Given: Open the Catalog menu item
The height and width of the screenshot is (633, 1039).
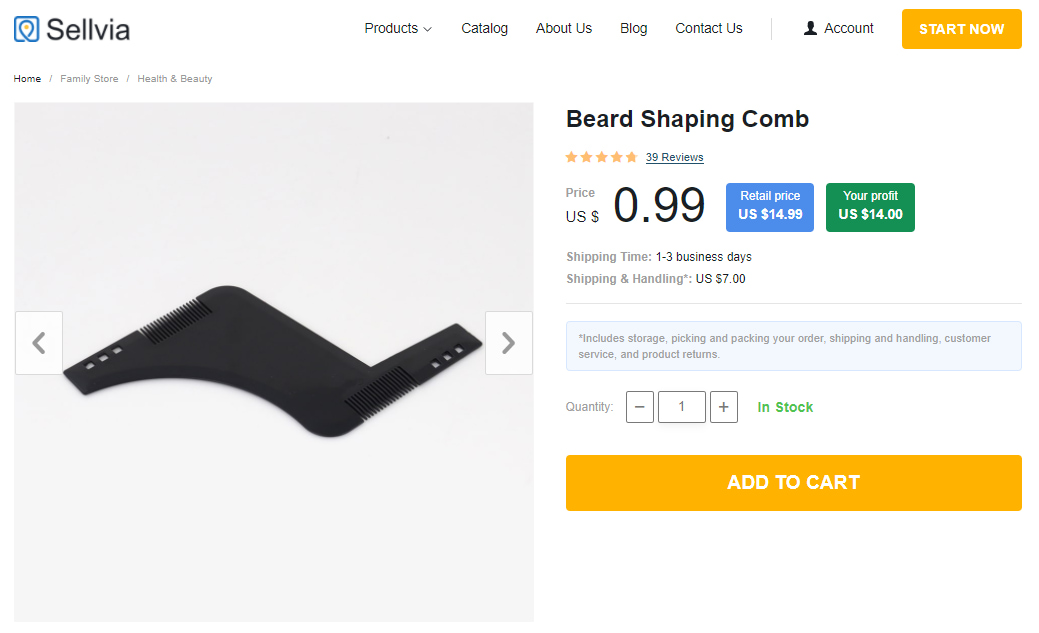Looking at the screenshot, I should [x=484, y=28].
